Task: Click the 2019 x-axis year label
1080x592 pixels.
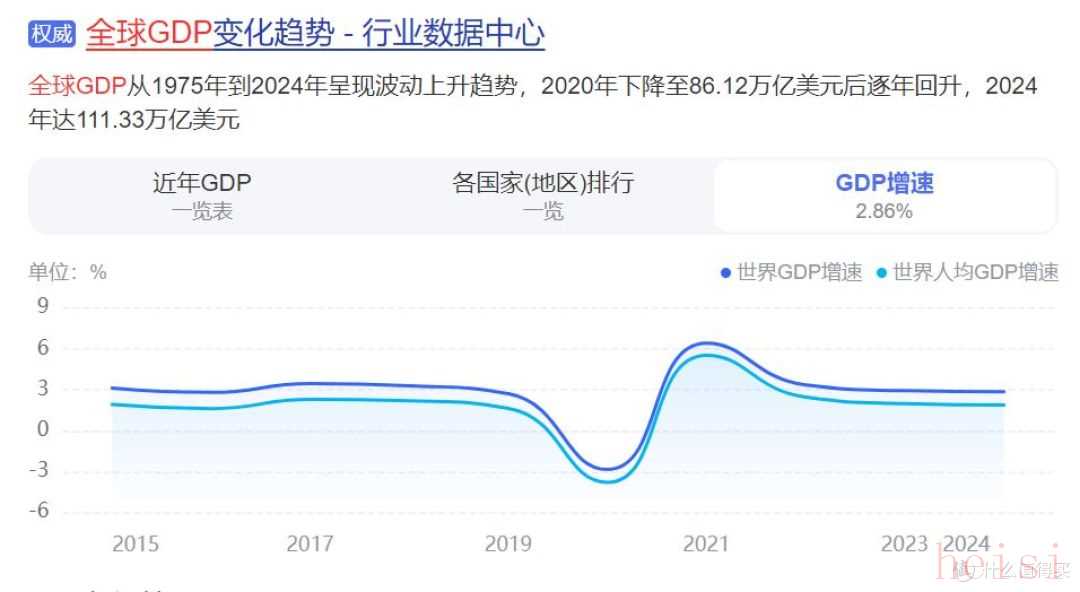Action: point(508,544)
